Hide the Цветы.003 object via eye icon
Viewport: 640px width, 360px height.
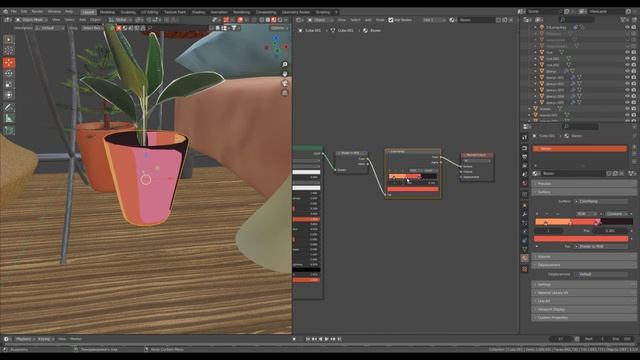(627, 90)
